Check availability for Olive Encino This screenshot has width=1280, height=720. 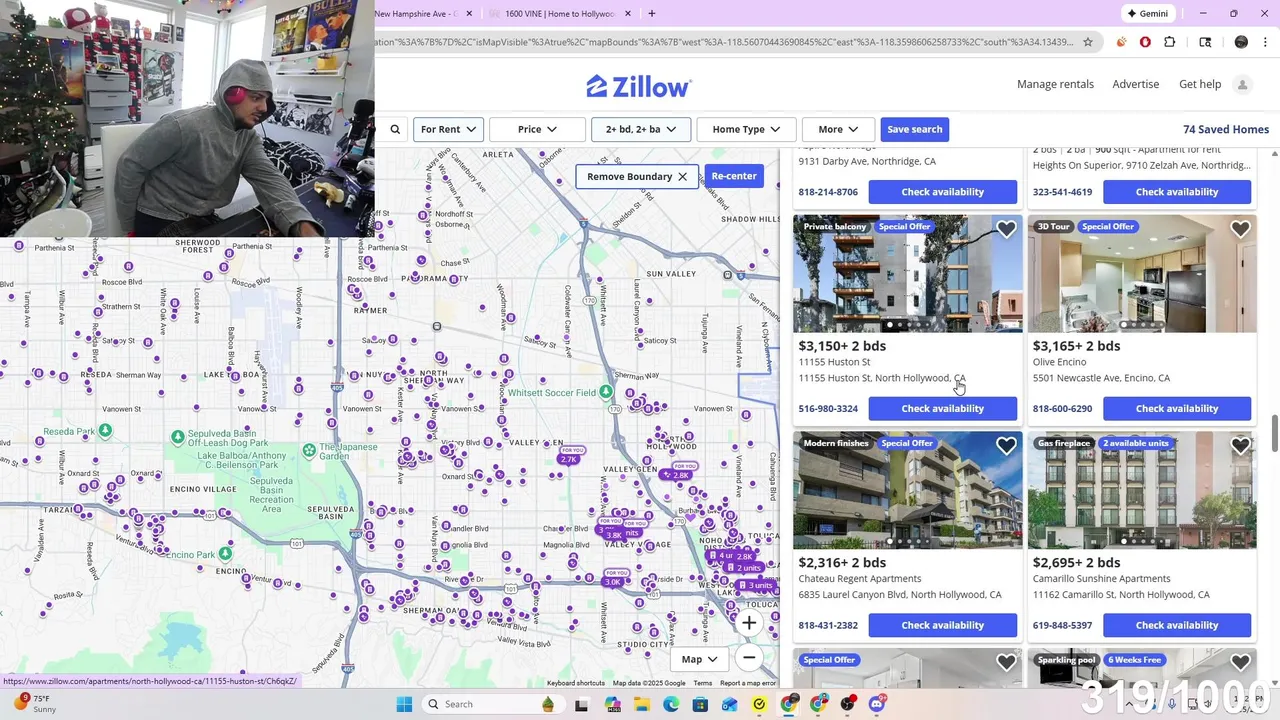(1177, 408)
